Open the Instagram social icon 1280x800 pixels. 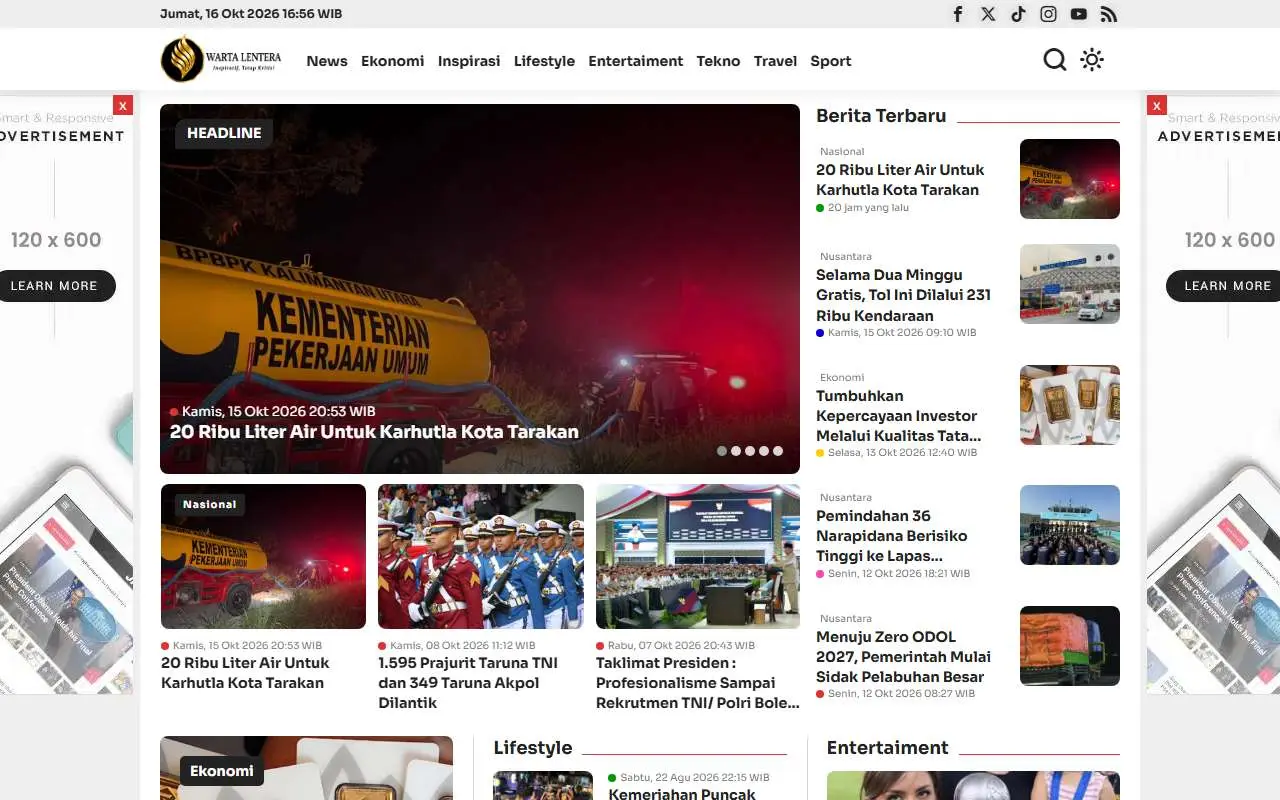tap(1048, 14)
